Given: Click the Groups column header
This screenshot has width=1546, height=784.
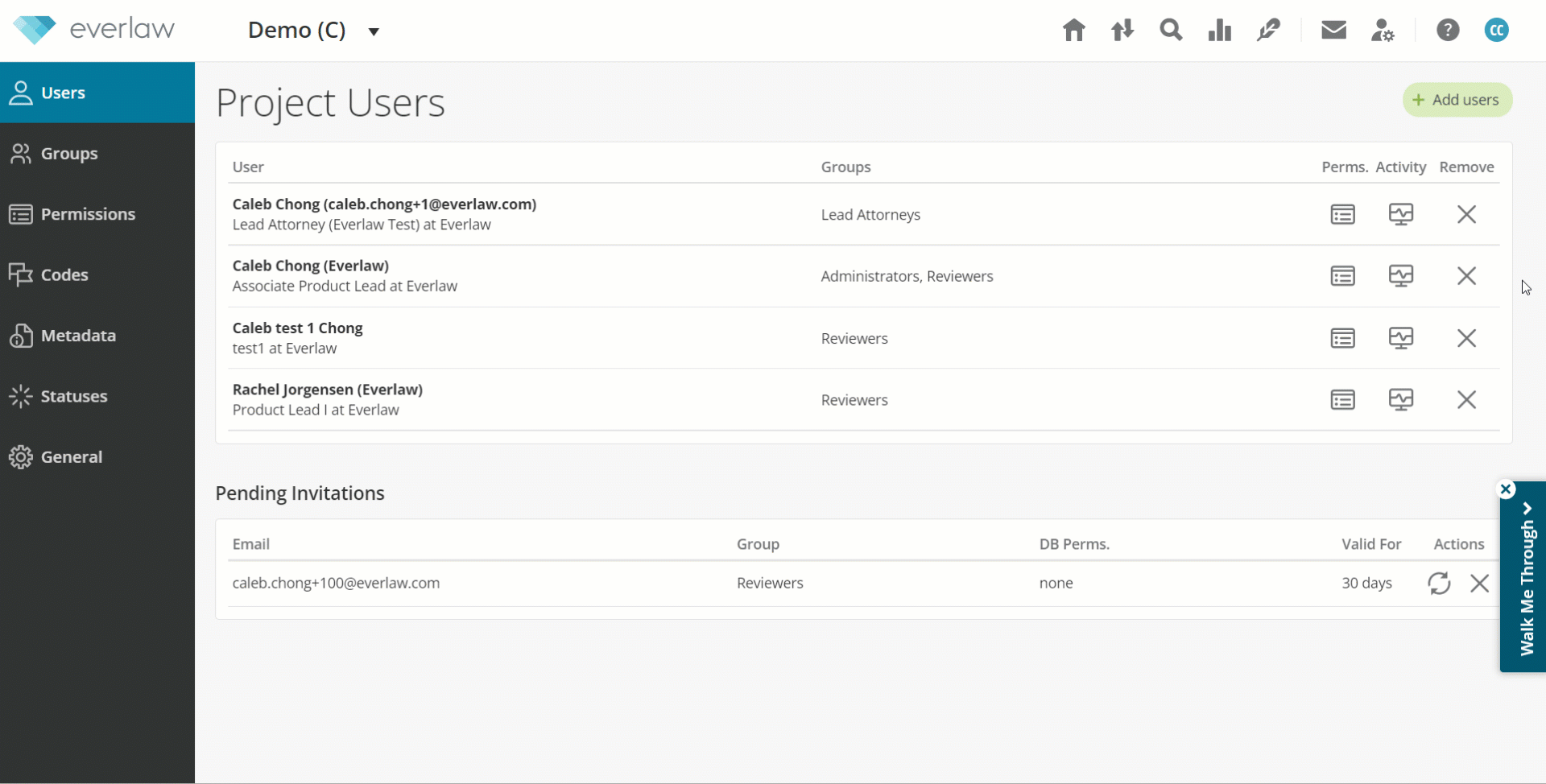Looking at the screenshot, I should coord(845,167).
